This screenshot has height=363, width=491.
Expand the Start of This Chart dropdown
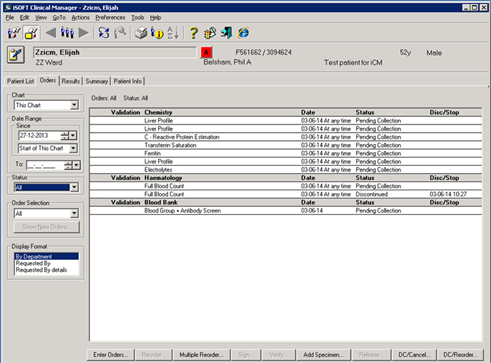(x=73, y=148)
